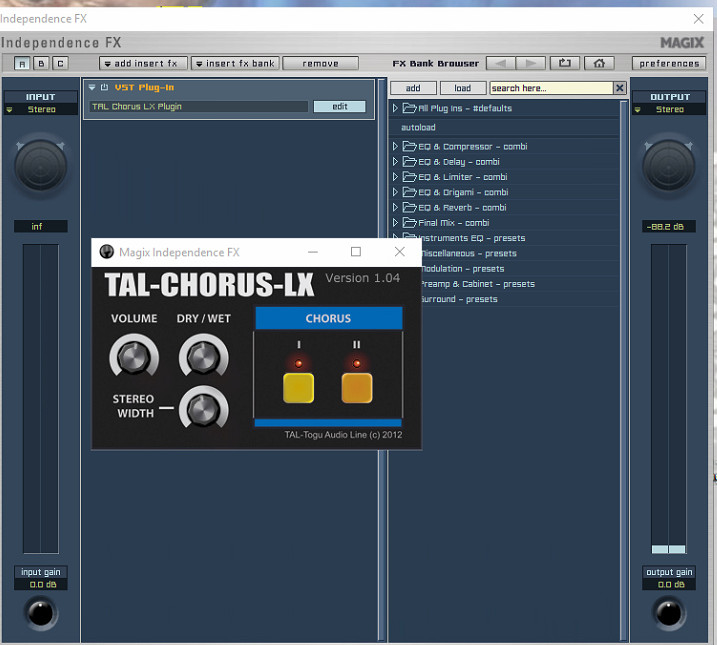Screen dimensions: 717x645
Task: Click the load button in the browser
Action: point(462,88)
